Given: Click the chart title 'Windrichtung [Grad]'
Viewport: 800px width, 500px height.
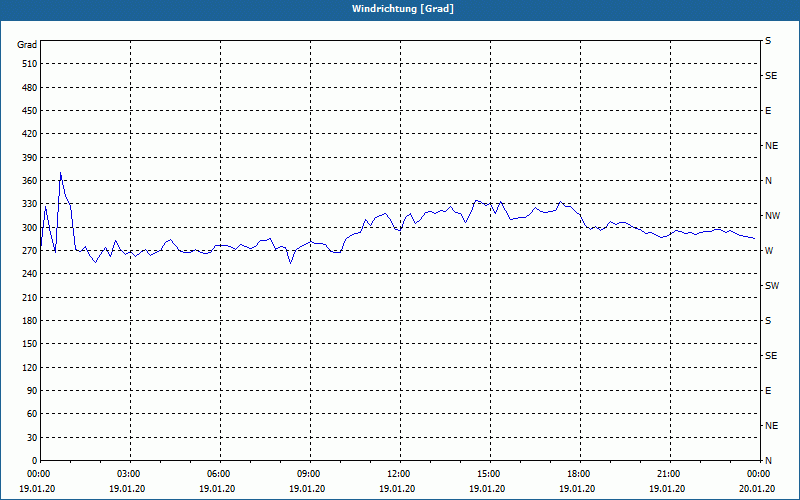Looking at the screenshot, I should pyautogui.click(x=403, y=9).
